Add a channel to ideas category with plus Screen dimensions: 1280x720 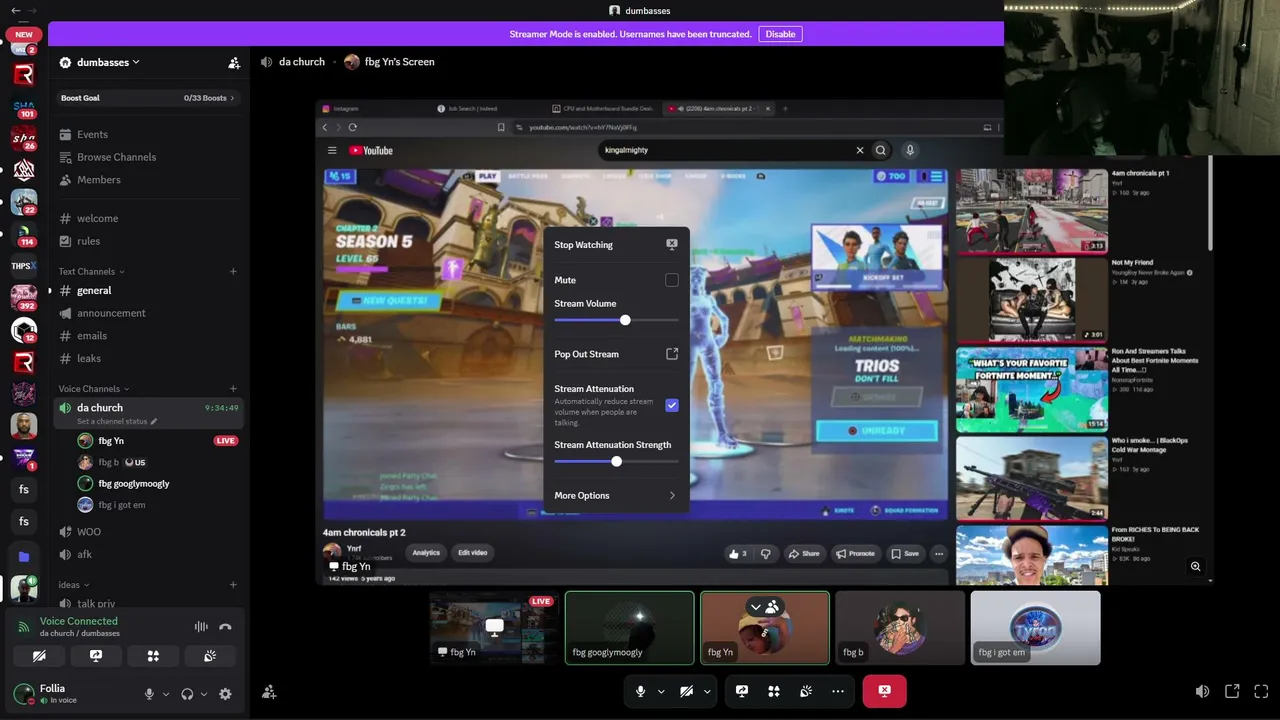click(233, 584)
